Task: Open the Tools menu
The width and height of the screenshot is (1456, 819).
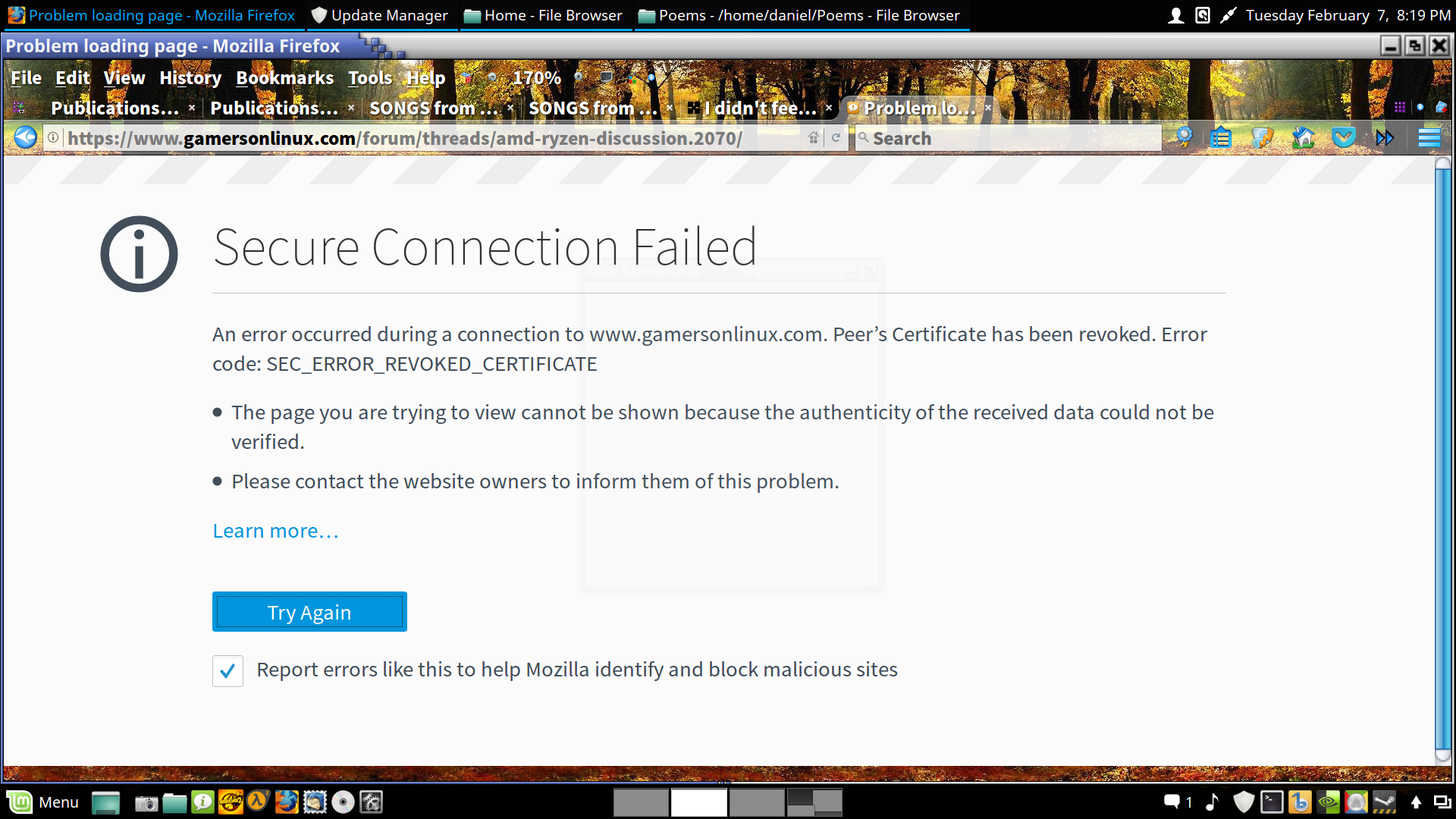Action: [x=370, y=78]
